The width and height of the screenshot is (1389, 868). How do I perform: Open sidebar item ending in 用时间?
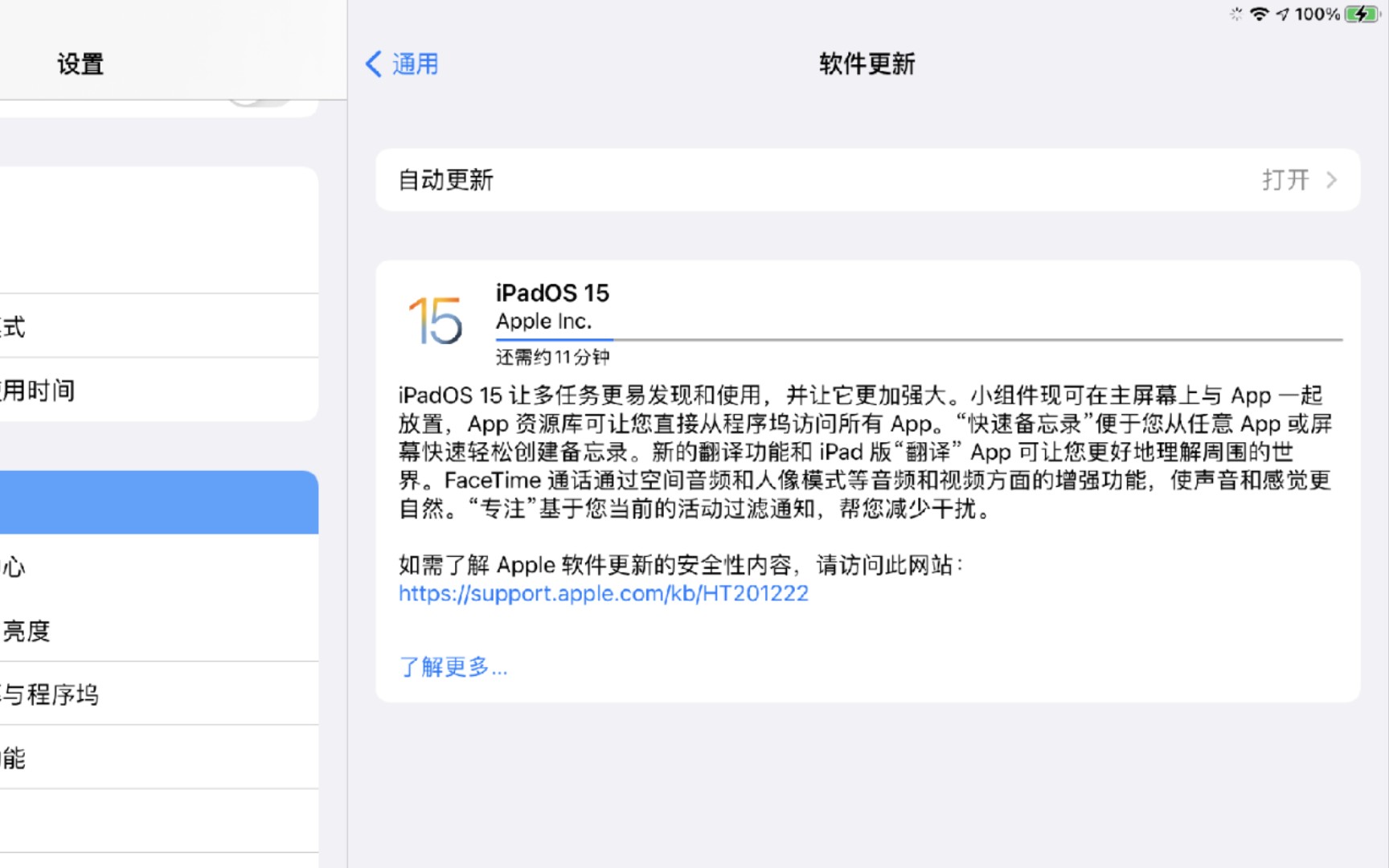pos(159,390)
